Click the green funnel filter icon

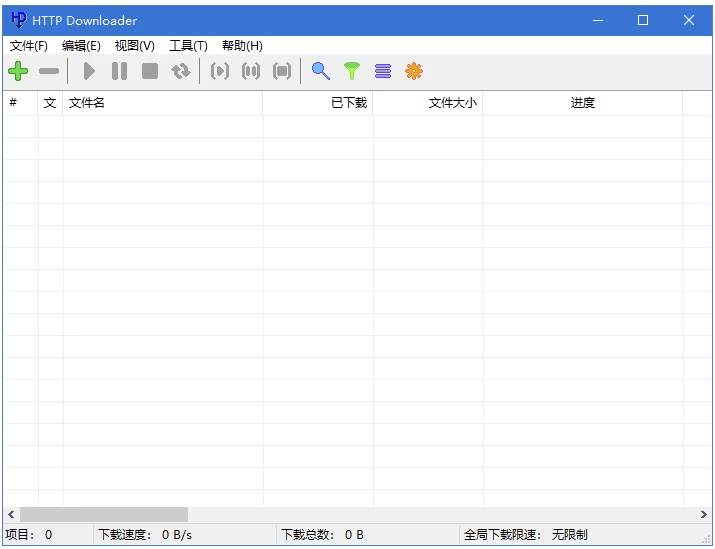351,71
